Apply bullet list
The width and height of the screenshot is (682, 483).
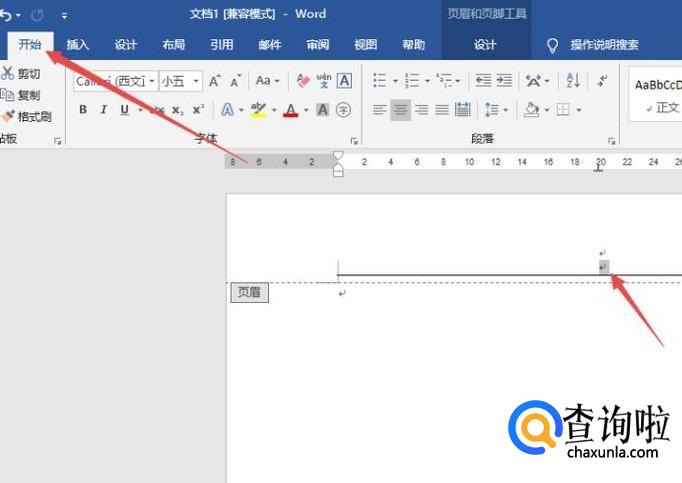coord(380,80)
